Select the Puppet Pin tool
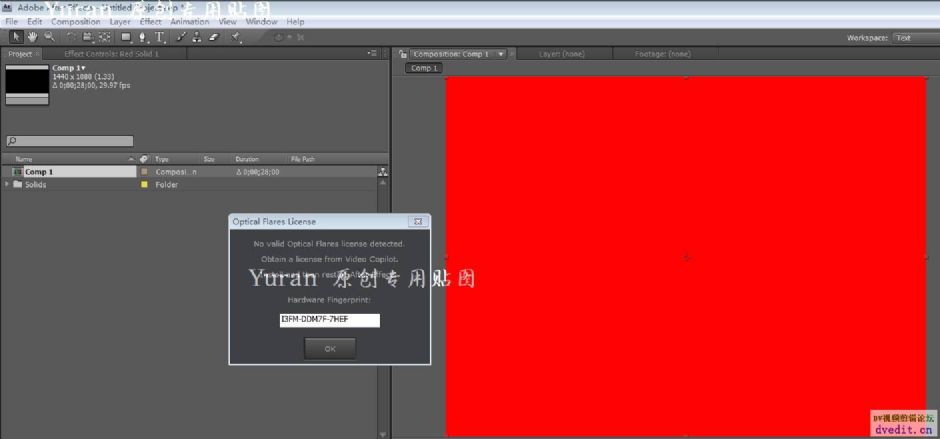940x439 pixels. pyautogui.click(x=236, y=37)
